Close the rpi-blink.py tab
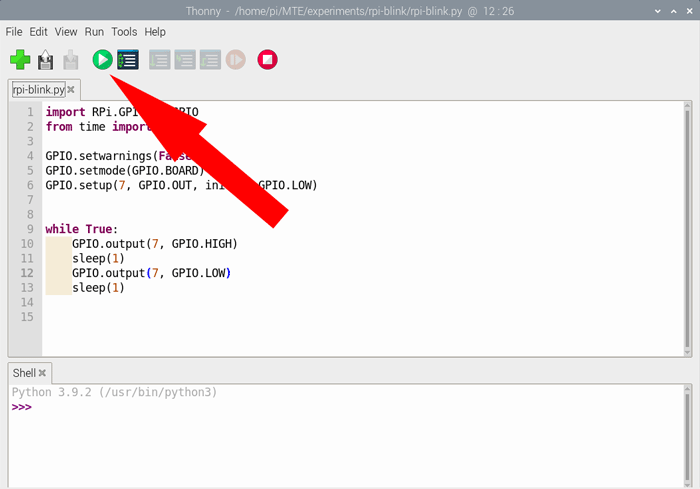The width and height of the screenshot is (700, 489). click(x=71, y=90)
